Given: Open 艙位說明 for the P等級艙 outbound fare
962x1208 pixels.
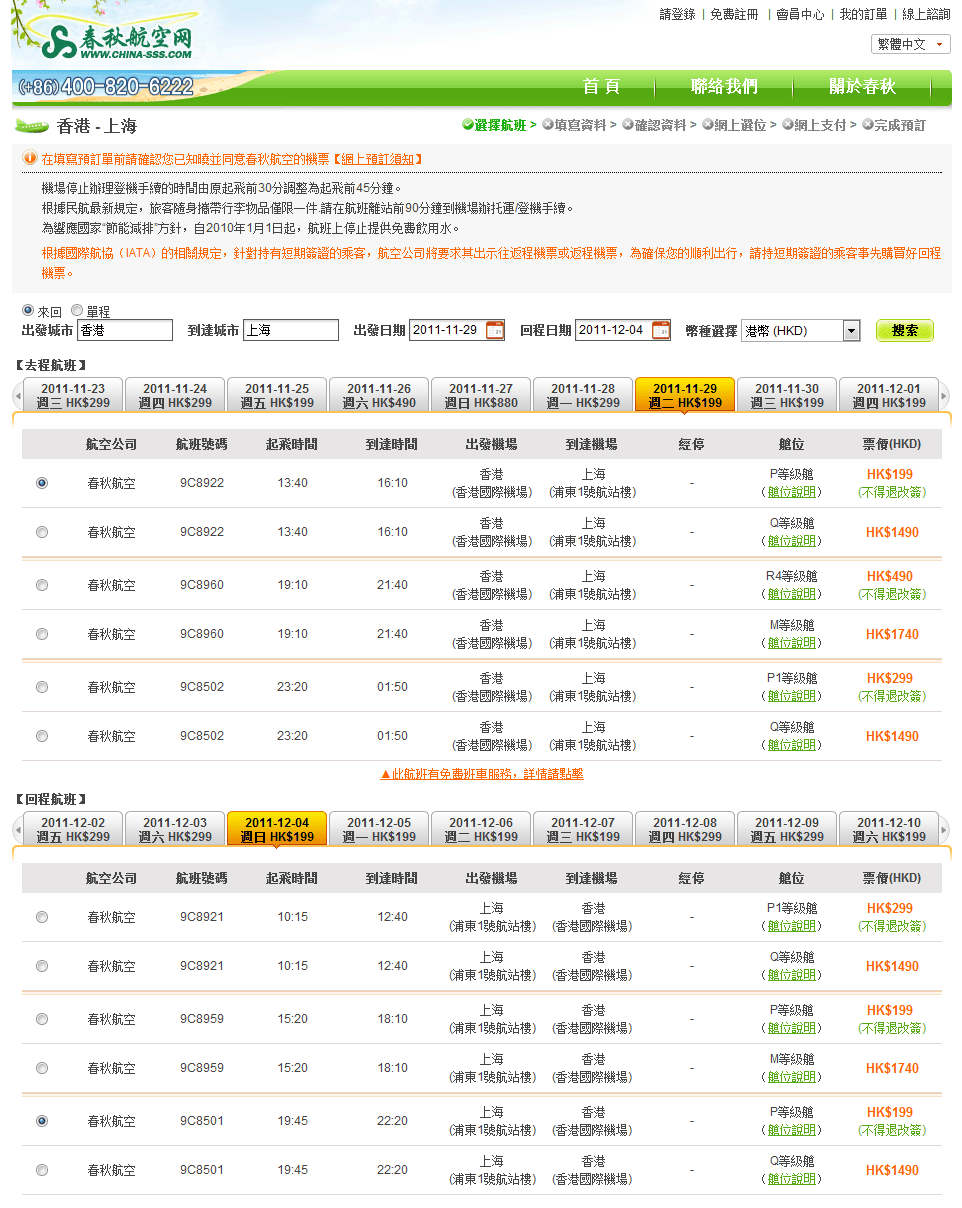Looking at the screenshot, I should tap(791, 492).
